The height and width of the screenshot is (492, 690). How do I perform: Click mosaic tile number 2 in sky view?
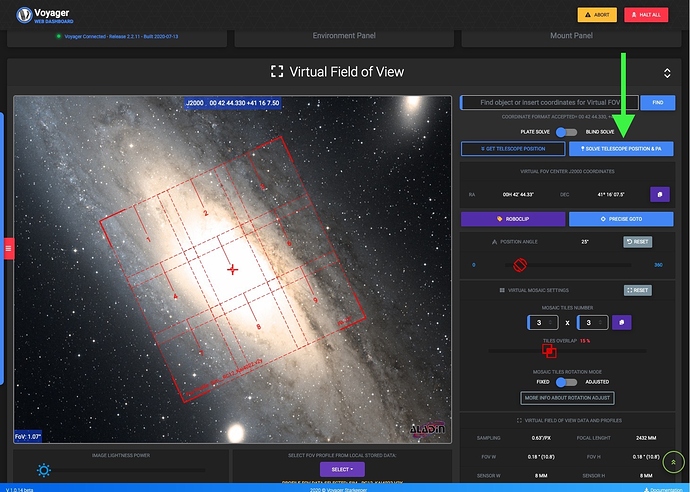(205, 213)
